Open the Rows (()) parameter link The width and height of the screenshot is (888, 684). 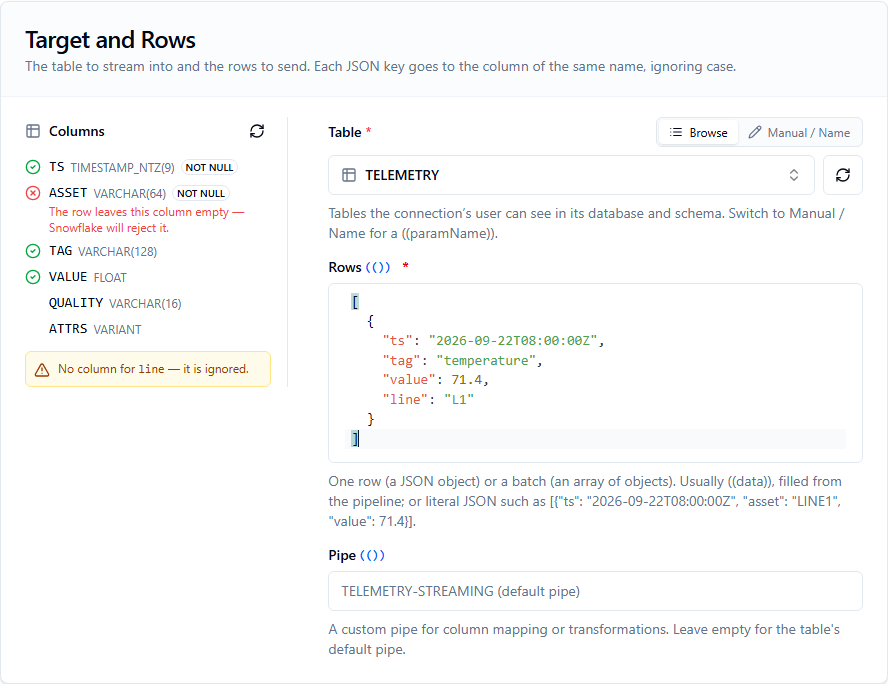point(378,267)
